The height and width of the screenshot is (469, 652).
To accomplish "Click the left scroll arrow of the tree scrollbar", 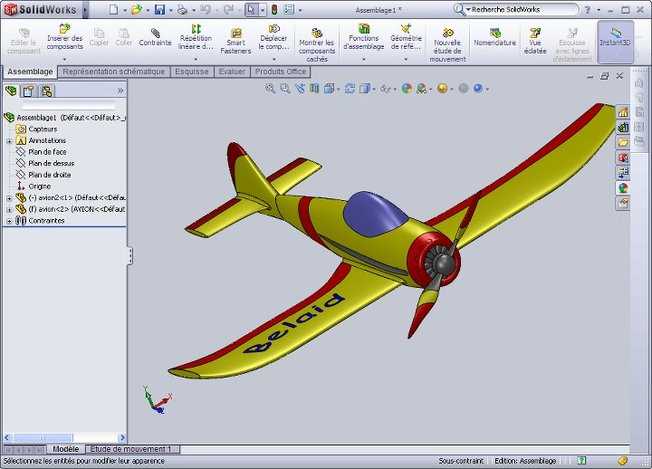I will click(x=7, y=437).
